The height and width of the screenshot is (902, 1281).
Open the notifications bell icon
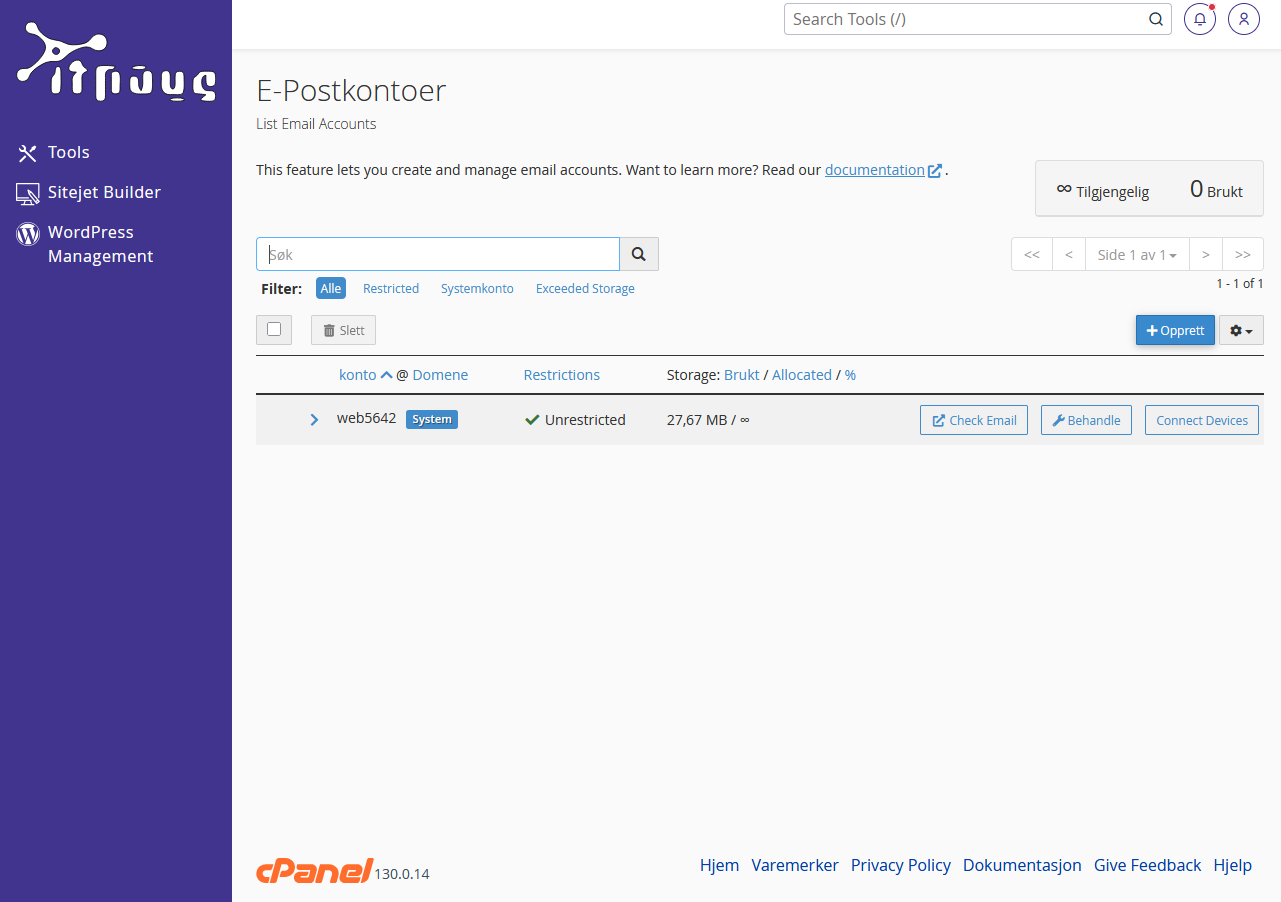pyautogui.click(x=1199, y=19)
